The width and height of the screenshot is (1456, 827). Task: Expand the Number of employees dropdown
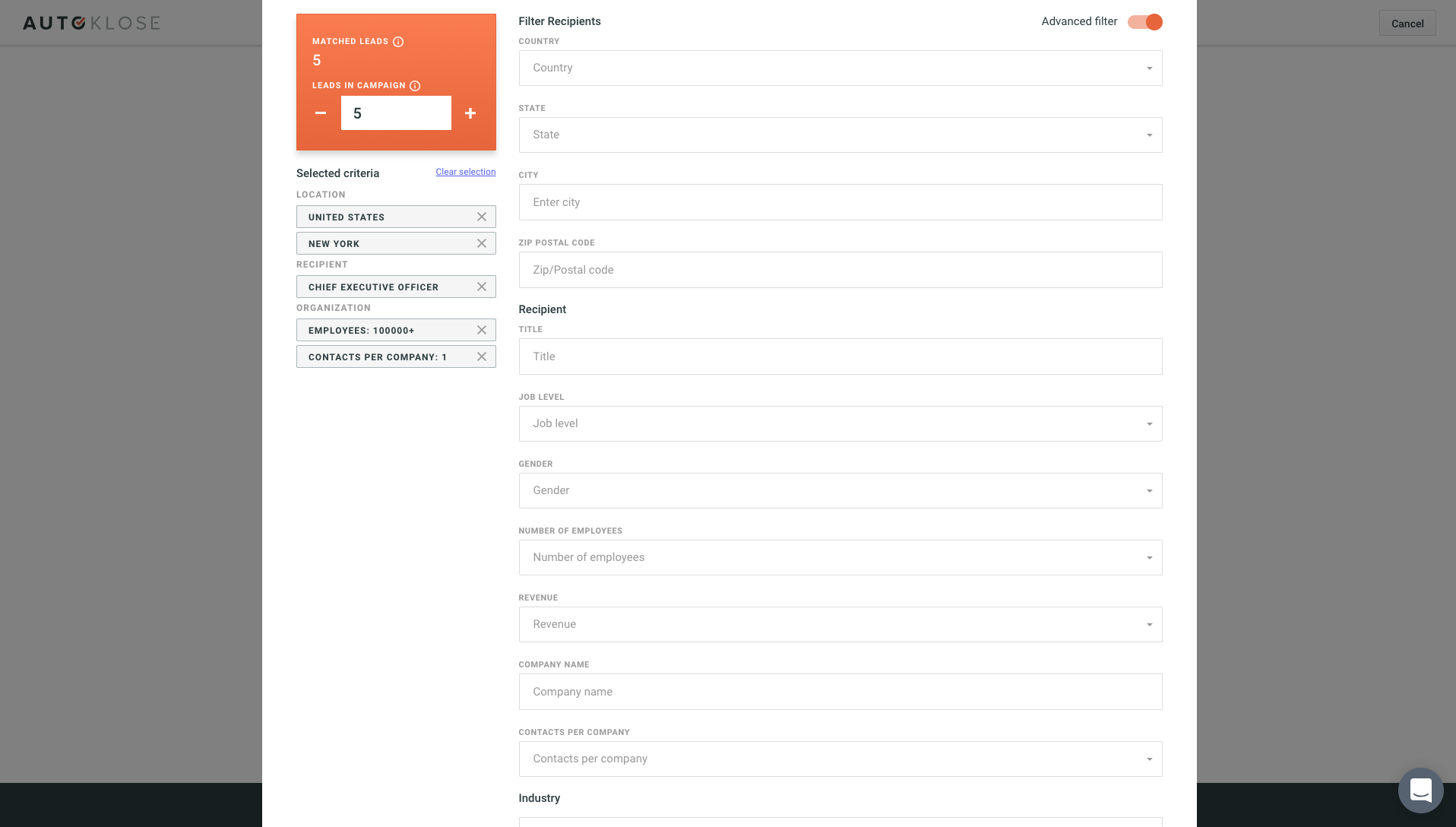pos(840,558)
